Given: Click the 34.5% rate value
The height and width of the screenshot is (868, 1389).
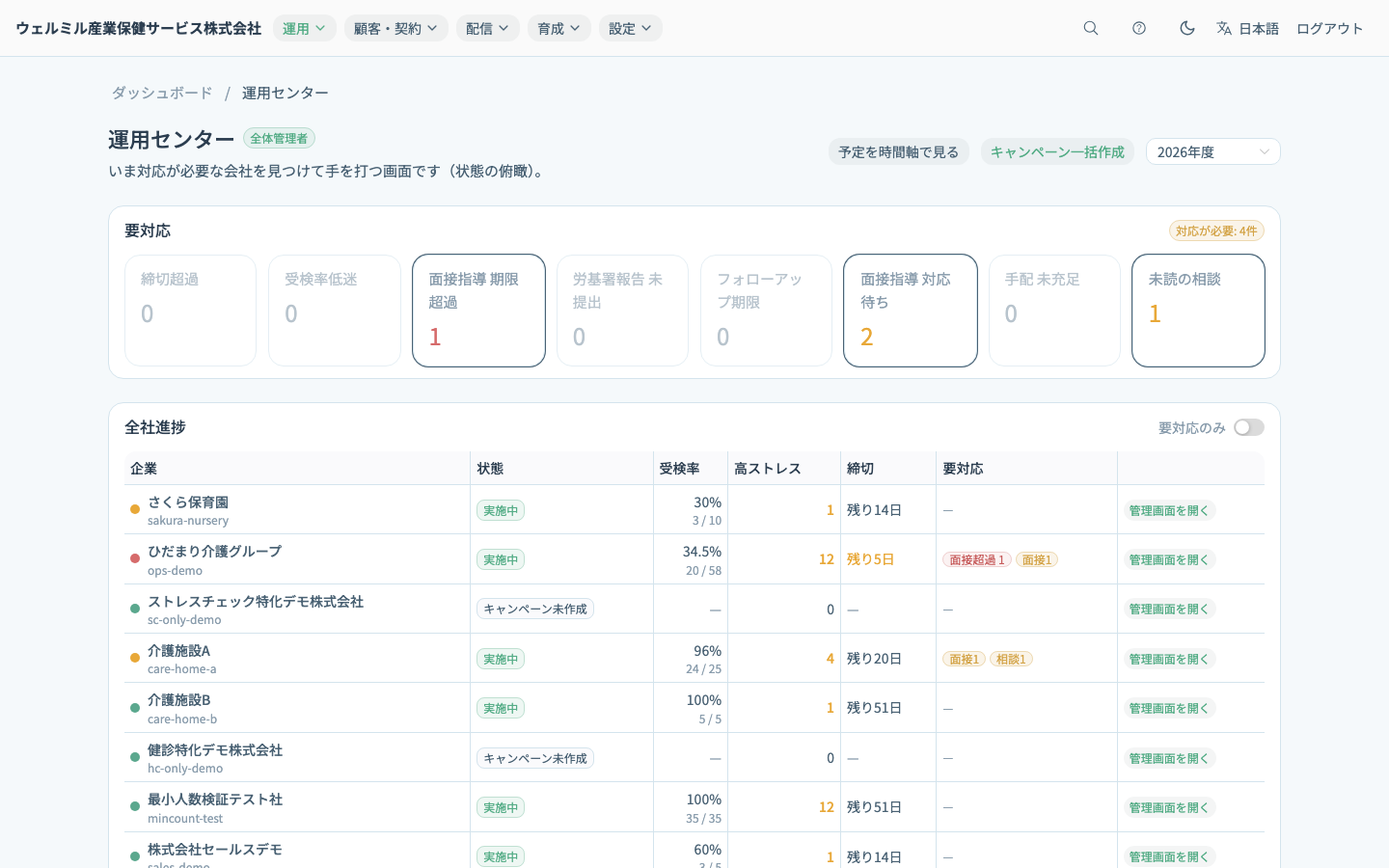Looking at the screenshot, I should 702,552.
